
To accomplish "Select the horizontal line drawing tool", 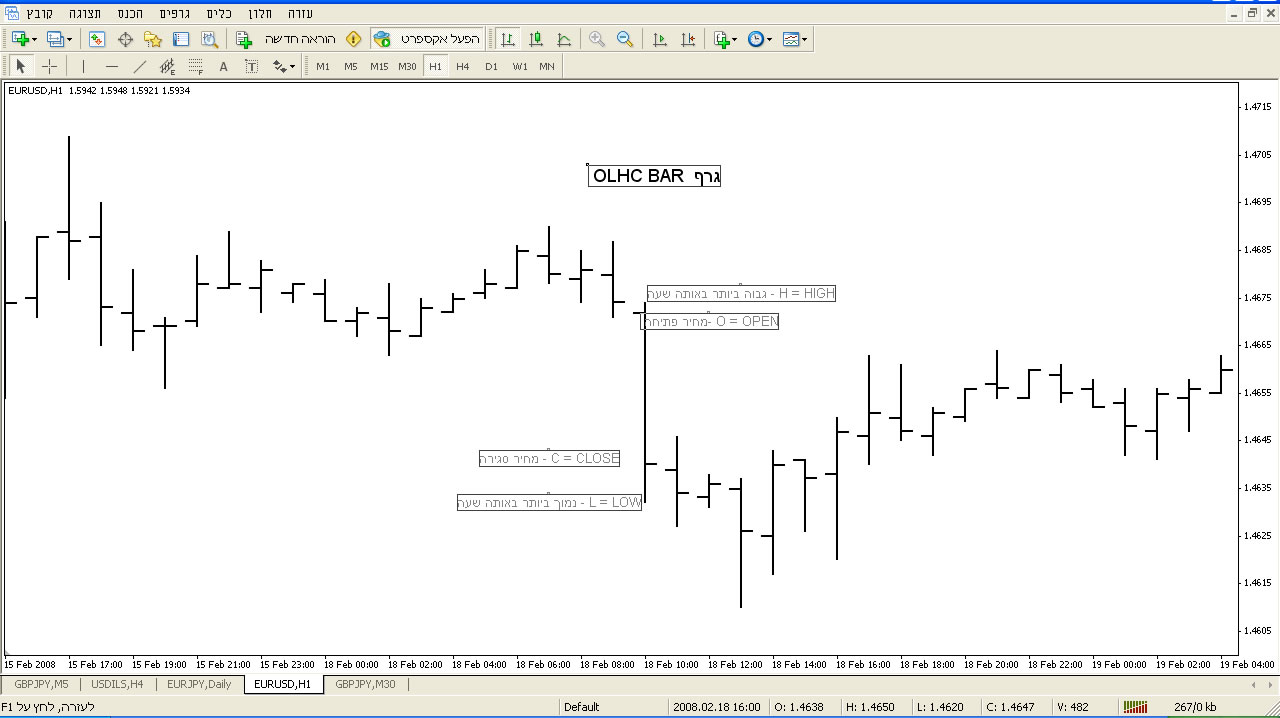I will click(x=111, y=67).
